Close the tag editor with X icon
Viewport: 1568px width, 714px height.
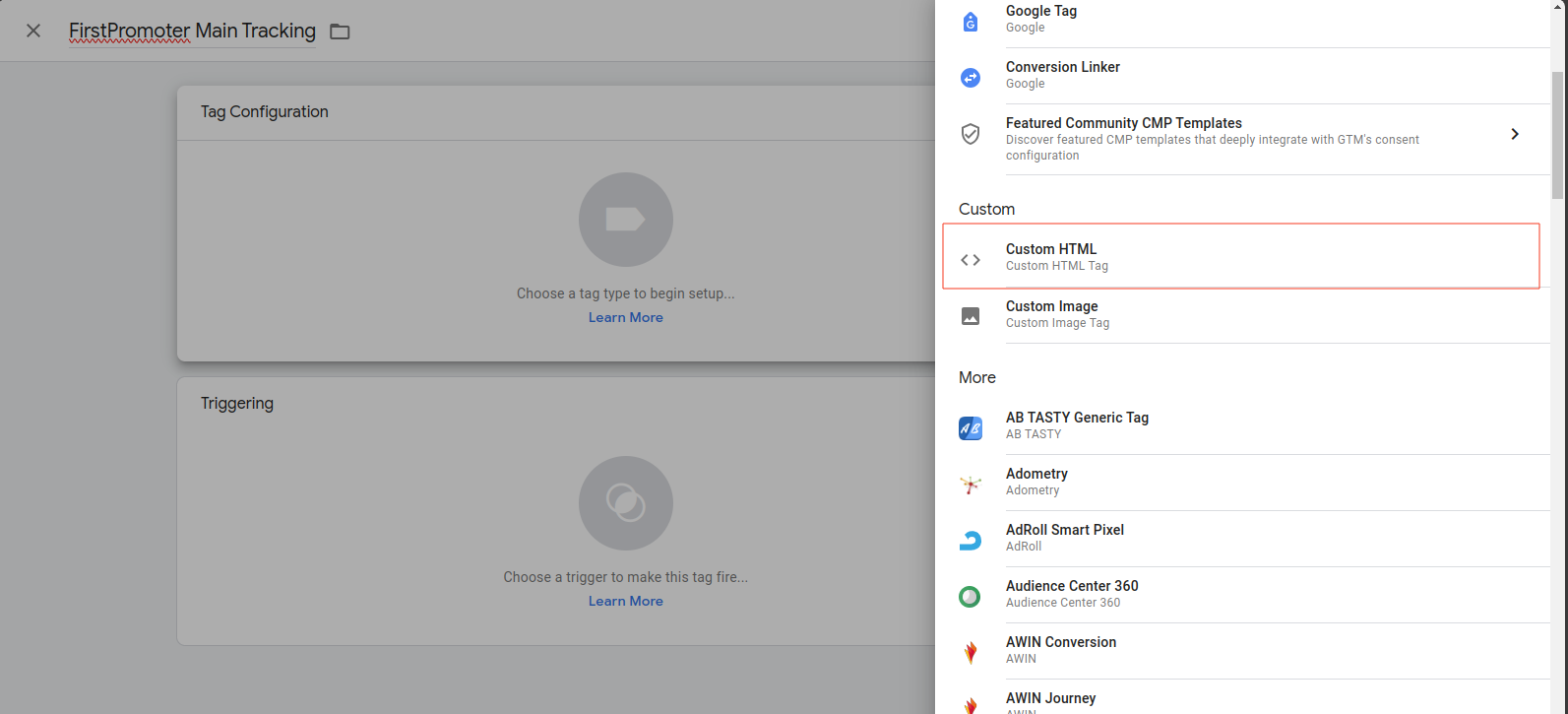(x=33, y=31)
